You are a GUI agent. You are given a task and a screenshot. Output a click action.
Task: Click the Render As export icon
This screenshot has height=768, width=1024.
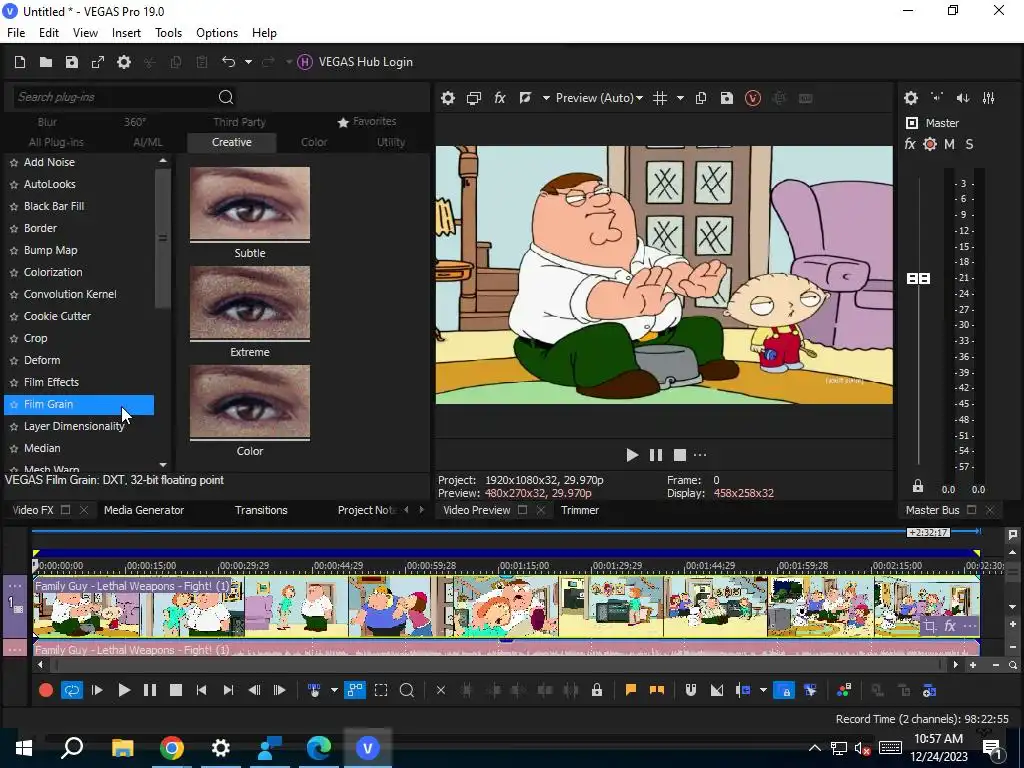tap(98, 62)
